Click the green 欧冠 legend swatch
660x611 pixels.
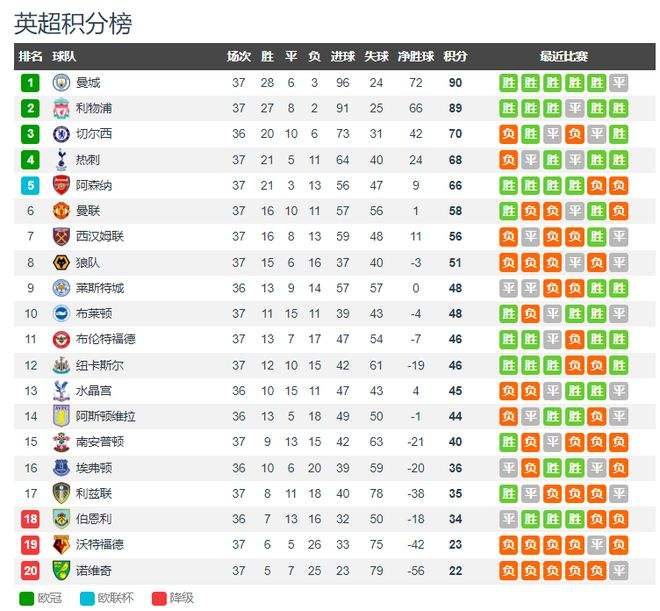(x=27, y=598)
